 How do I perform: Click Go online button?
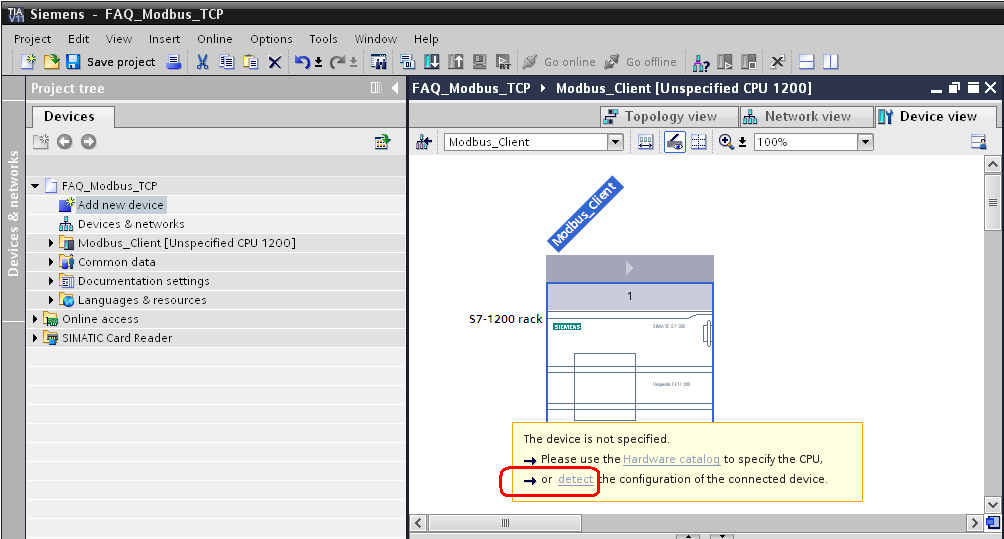pyautogui.click(x=559, y=62)
